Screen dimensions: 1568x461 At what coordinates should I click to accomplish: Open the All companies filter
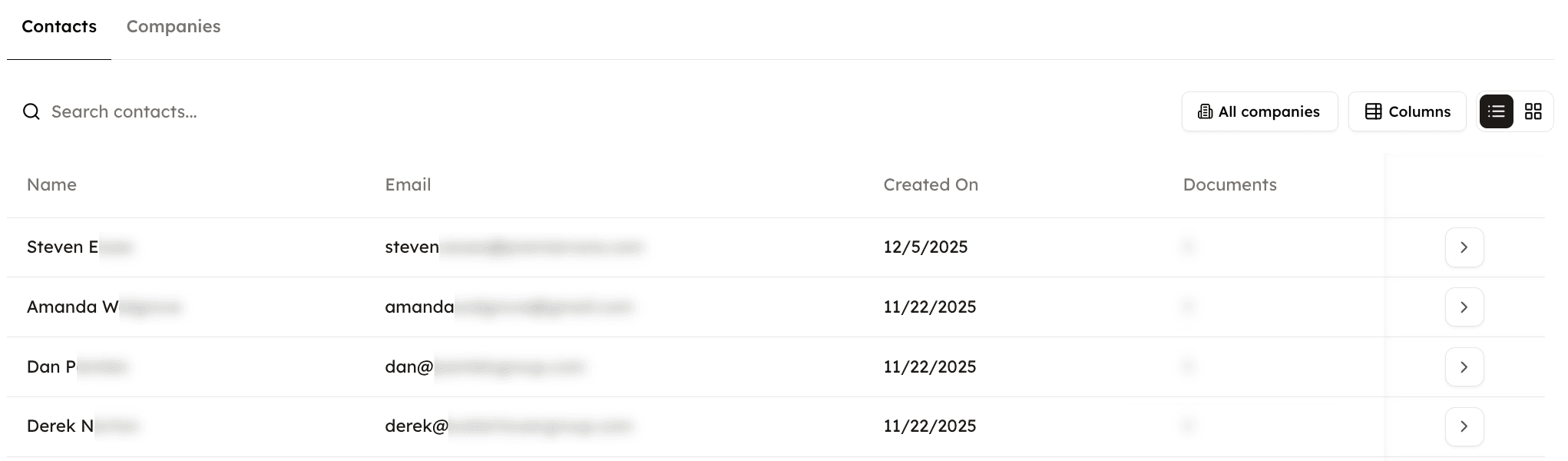(x=1259, y=112)
